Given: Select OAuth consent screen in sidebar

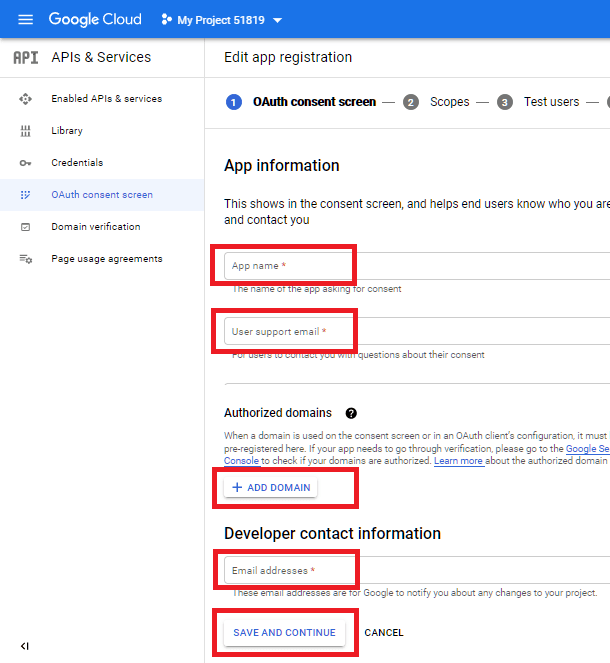Looking at the screenshot, I should (x=102, y=195).
